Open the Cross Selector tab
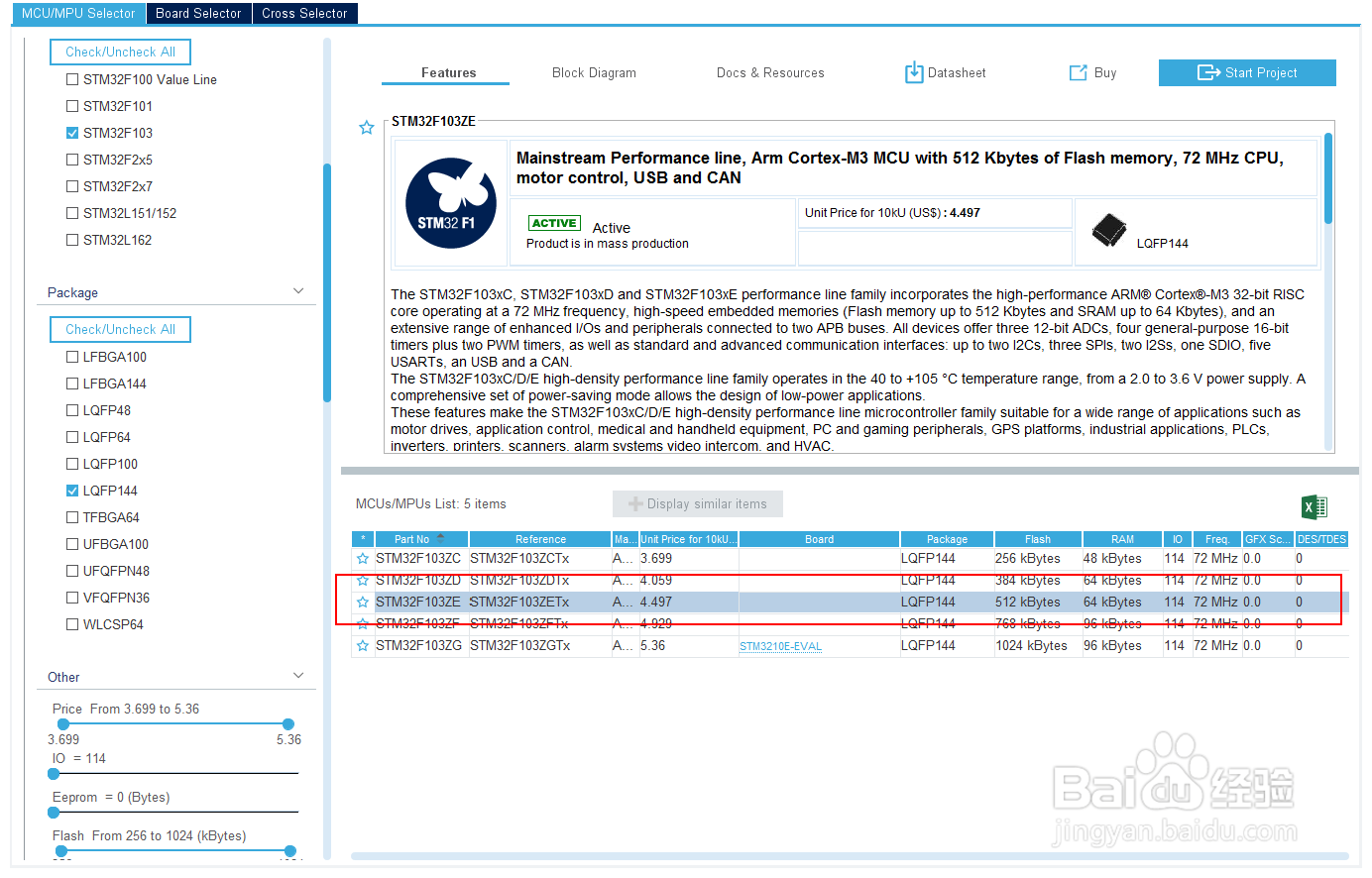This screenshot has height=878, width=1372. [x=304, y=13]
